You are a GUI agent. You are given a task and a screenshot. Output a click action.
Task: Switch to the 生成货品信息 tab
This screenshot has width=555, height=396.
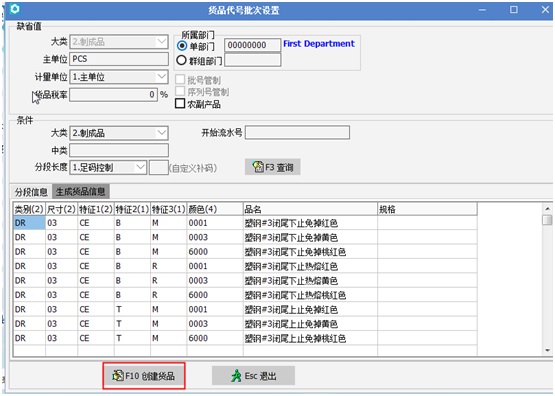click(81, 191)
